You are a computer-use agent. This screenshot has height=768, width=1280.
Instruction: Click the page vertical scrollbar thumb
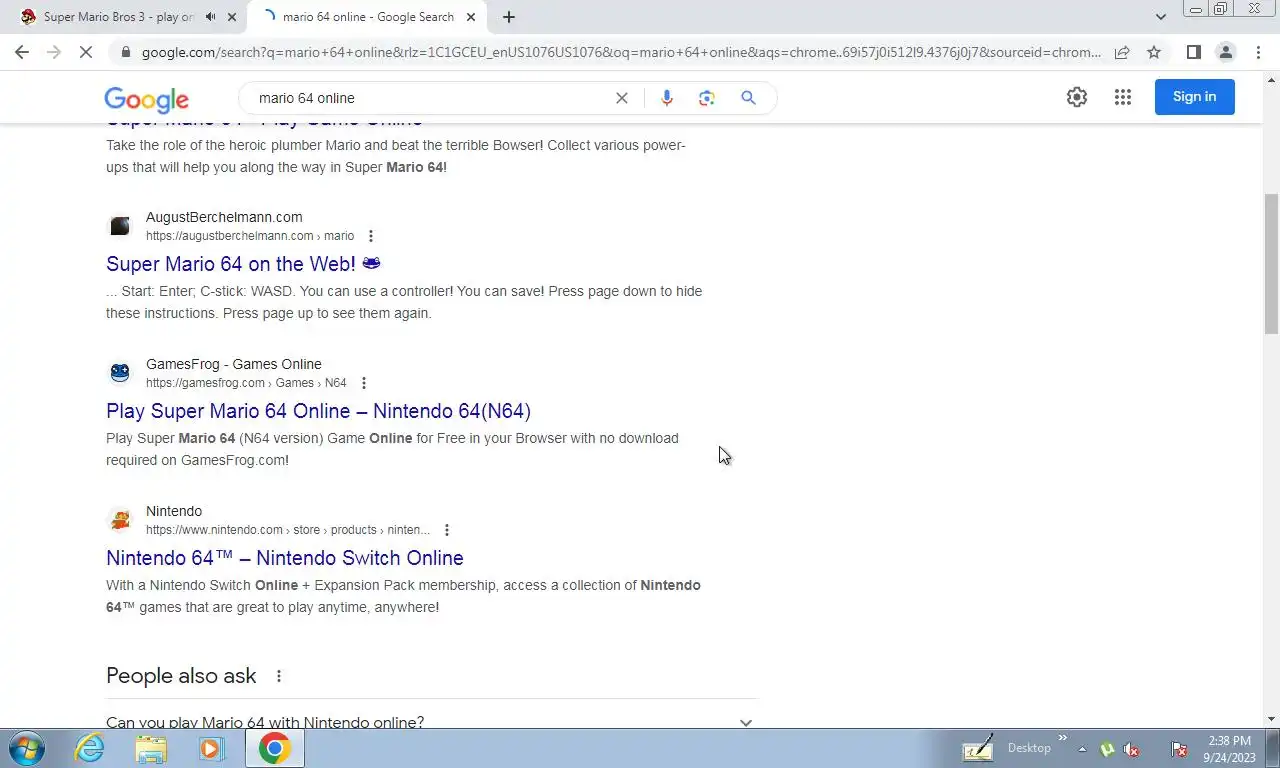pos(1271,263)
